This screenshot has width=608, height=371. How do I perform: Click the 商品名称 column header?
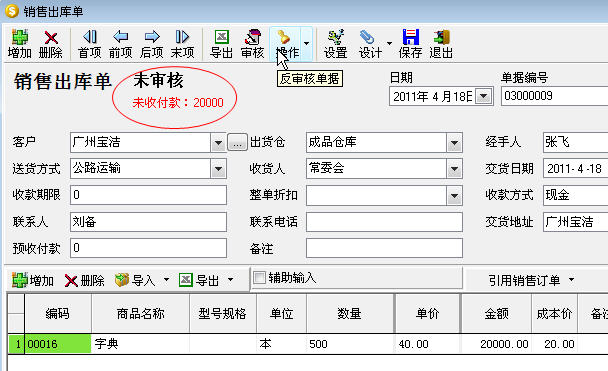(x=140, y=313)
